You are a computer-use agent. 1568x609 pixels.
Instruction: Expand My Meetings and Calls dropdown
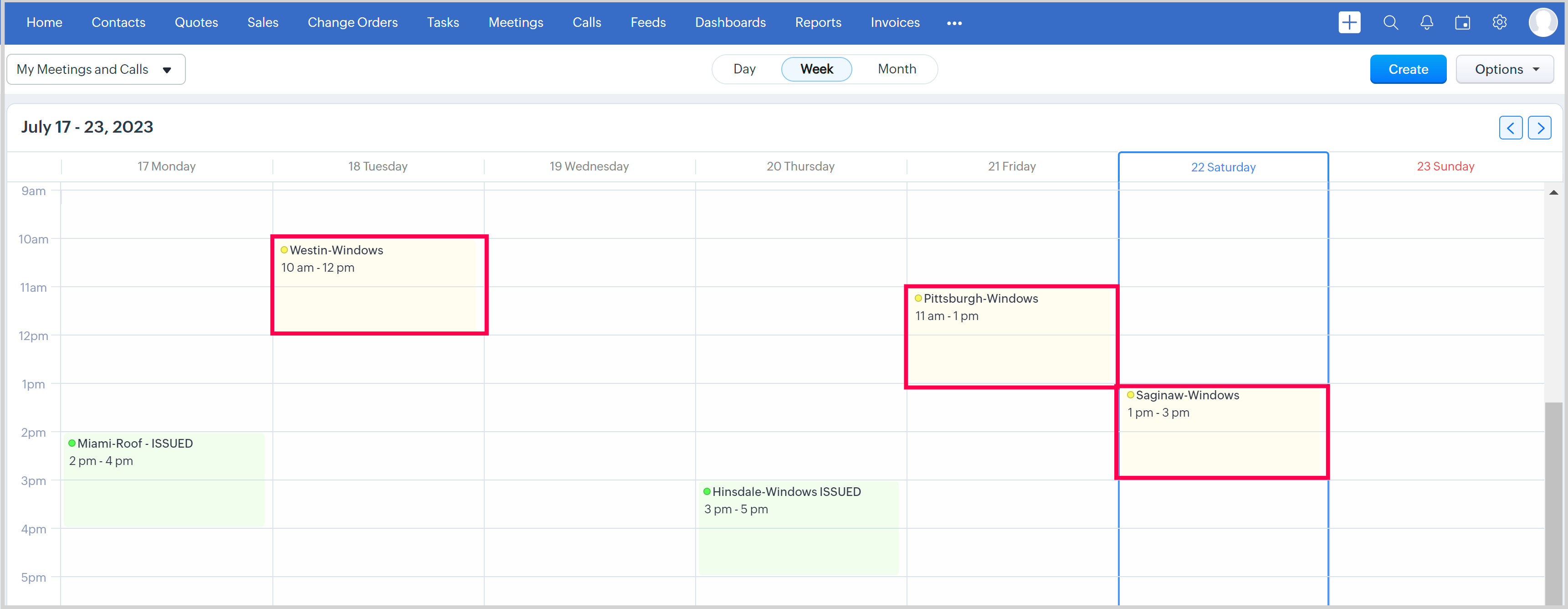tap(96, 69)
